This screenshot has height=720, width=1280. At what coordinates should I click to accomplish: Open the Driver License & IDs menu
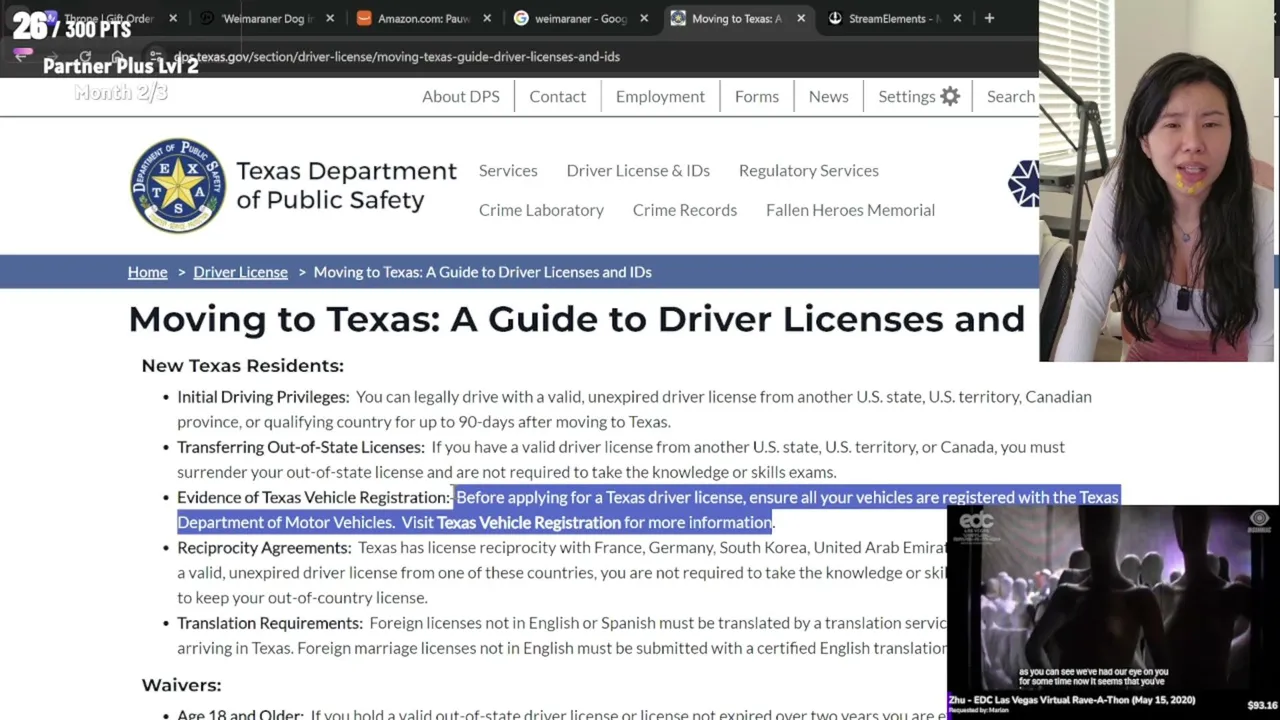638,171
